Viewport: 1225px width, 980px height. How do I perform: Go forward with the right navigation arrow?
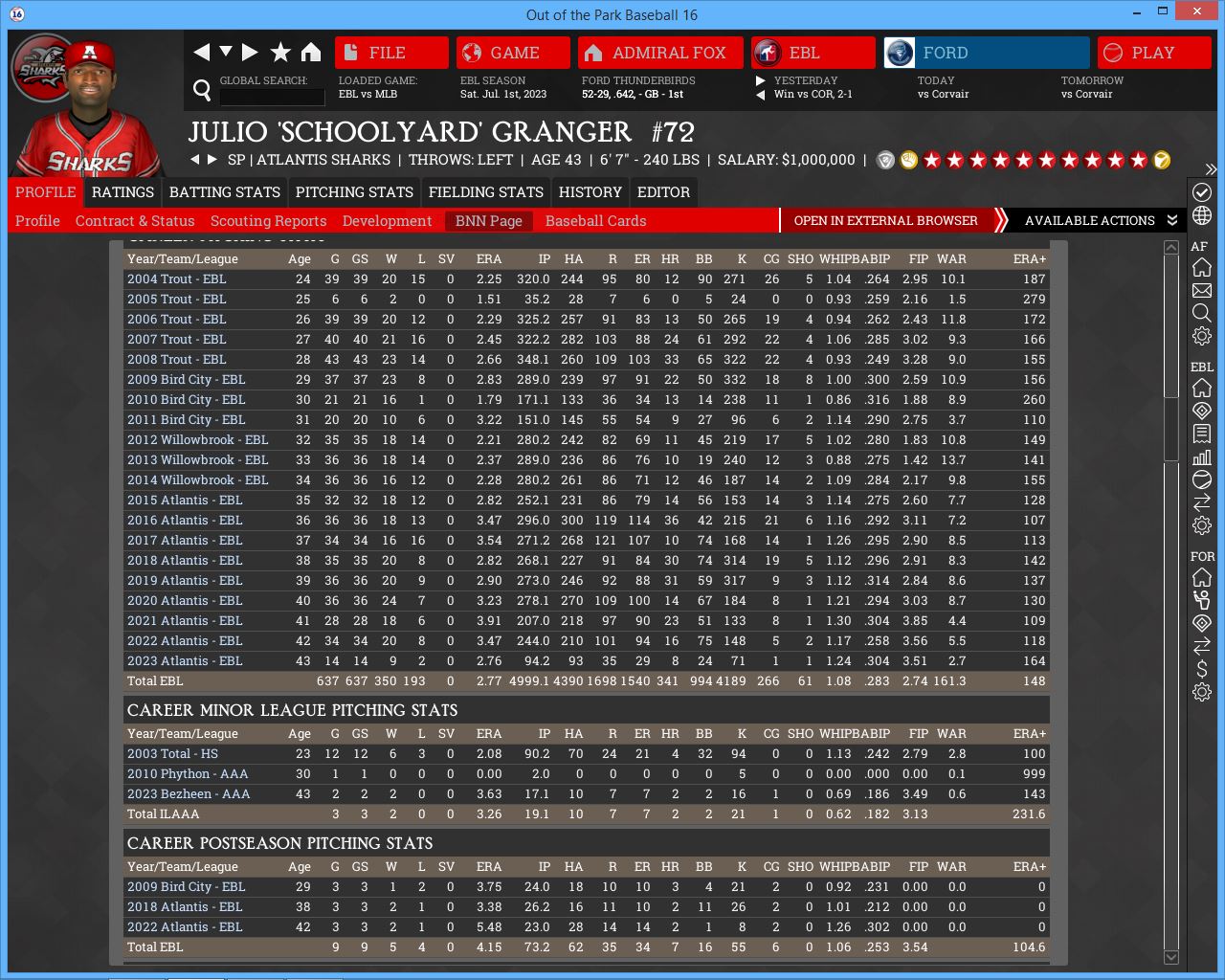[250, 53]
